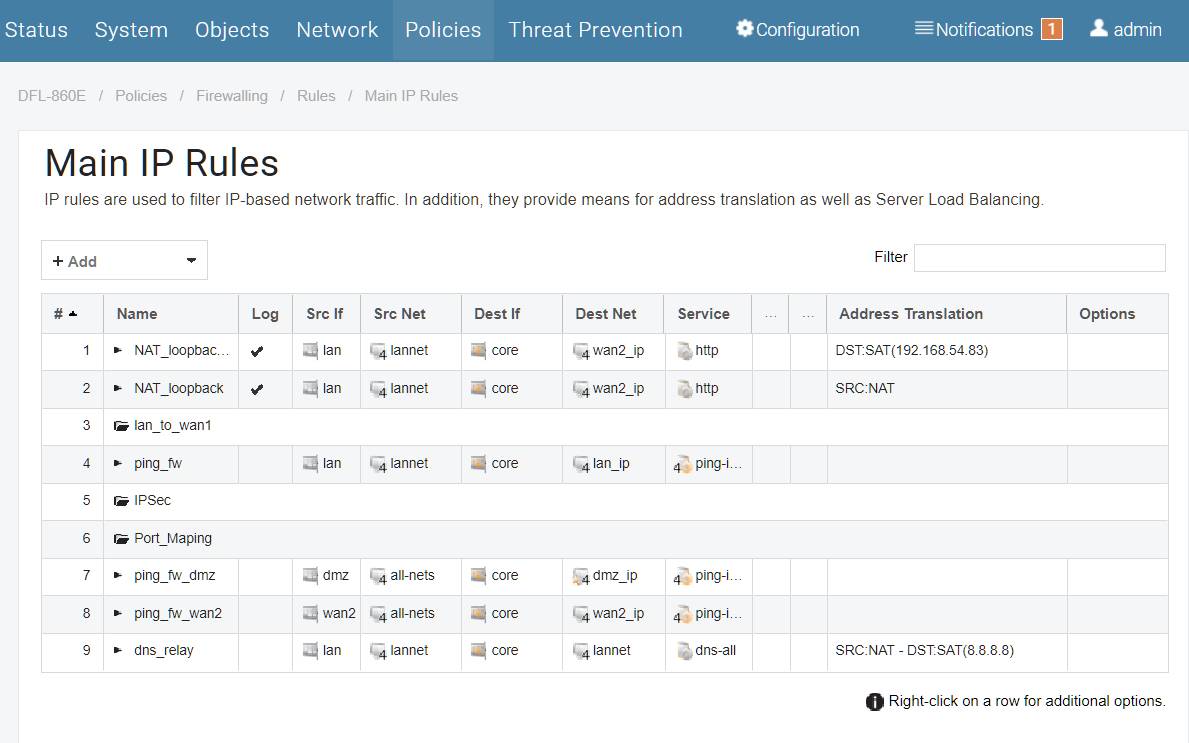Toggle Log checkmark for NAT_loopback rule 2

pos(257,390)
